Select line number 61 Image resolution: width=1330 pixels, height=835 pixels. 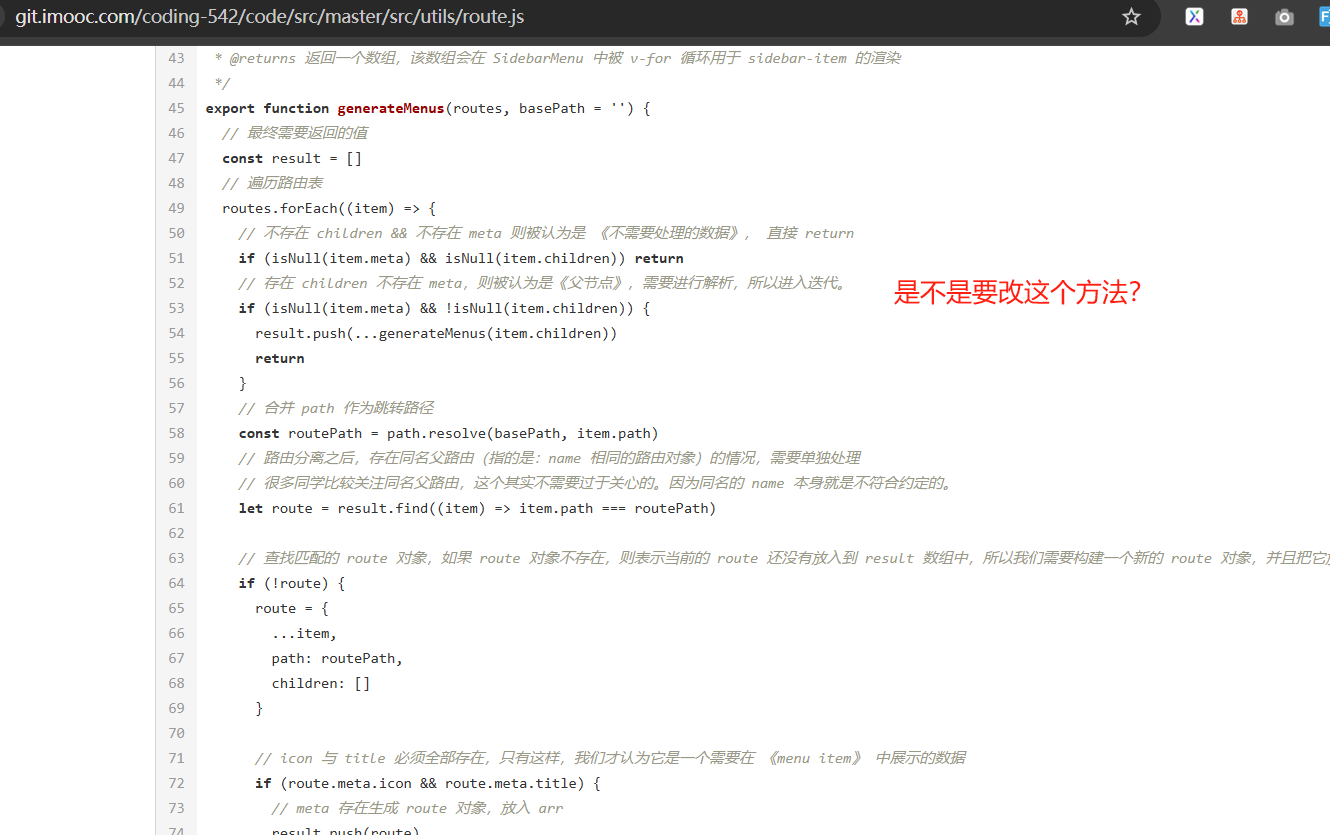176,508
